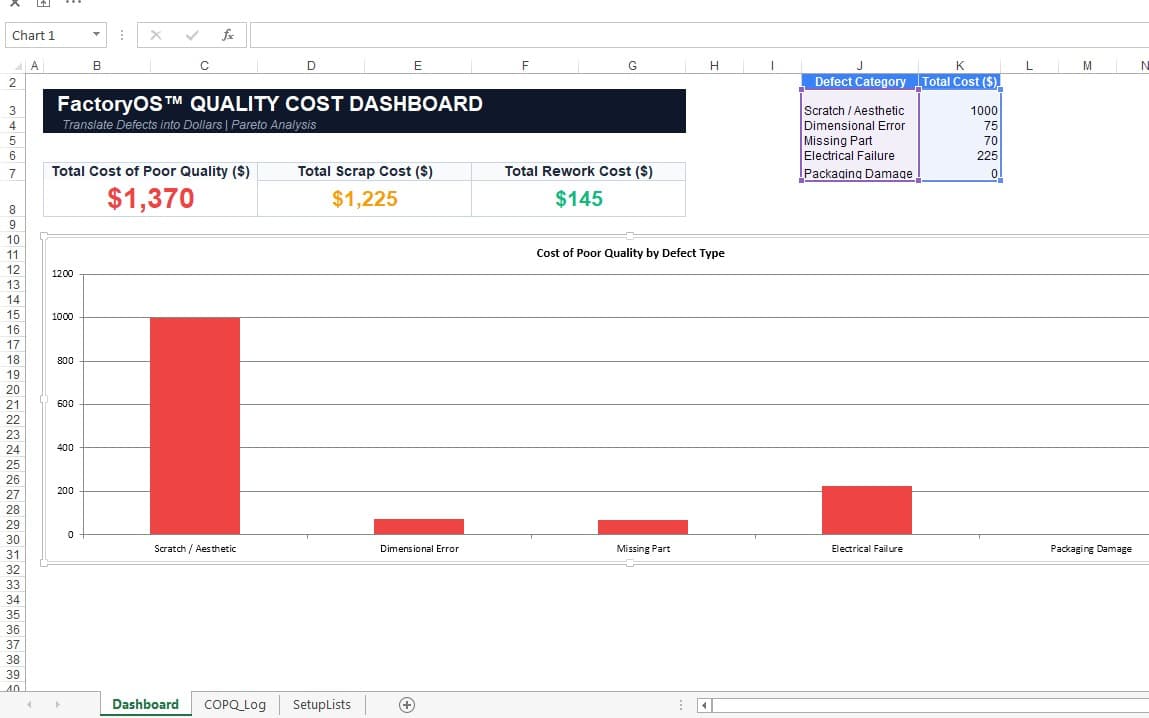The width and height of the screenshot is (1149, 718).
Task: Select the chart title Cost of Poor Quality
Action: pyautogui.click(x=630, y=253)
